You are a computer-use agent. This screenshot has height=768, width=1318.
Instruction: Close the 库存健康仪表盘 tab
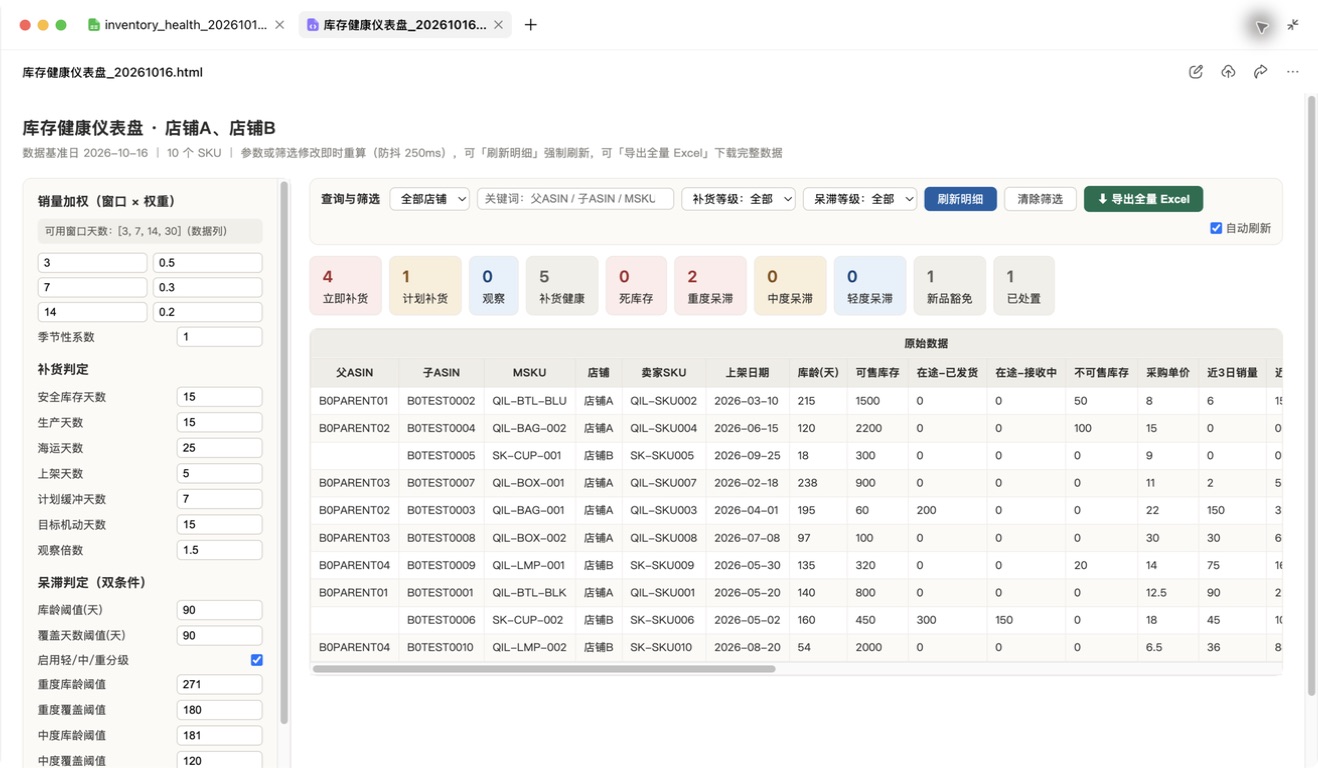[498, 25]
